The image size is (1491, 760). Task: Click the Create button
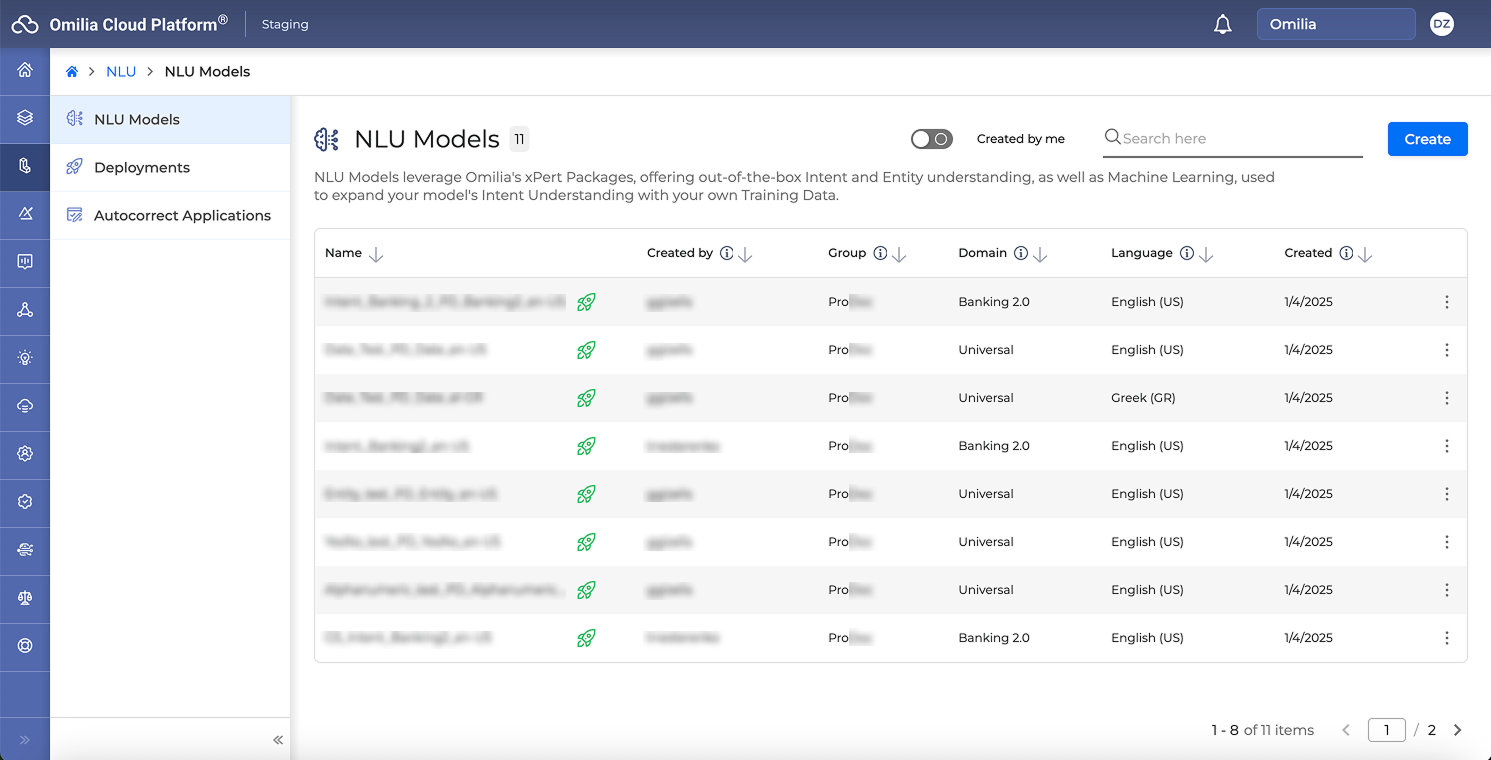pyautogui.click(x=1427, y=139)
